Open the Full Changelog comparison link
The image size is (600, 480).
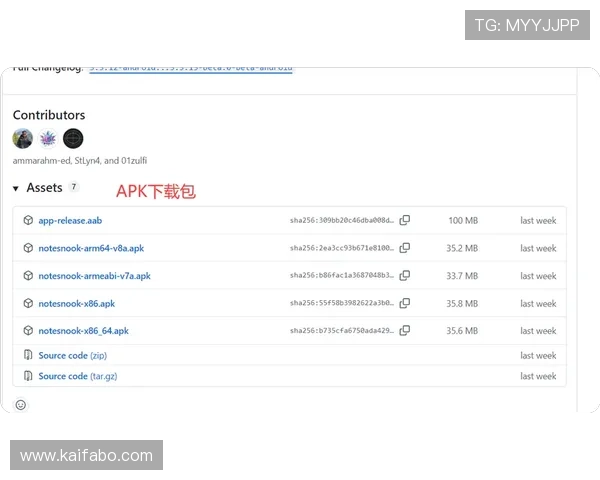(x=190, y=68)
